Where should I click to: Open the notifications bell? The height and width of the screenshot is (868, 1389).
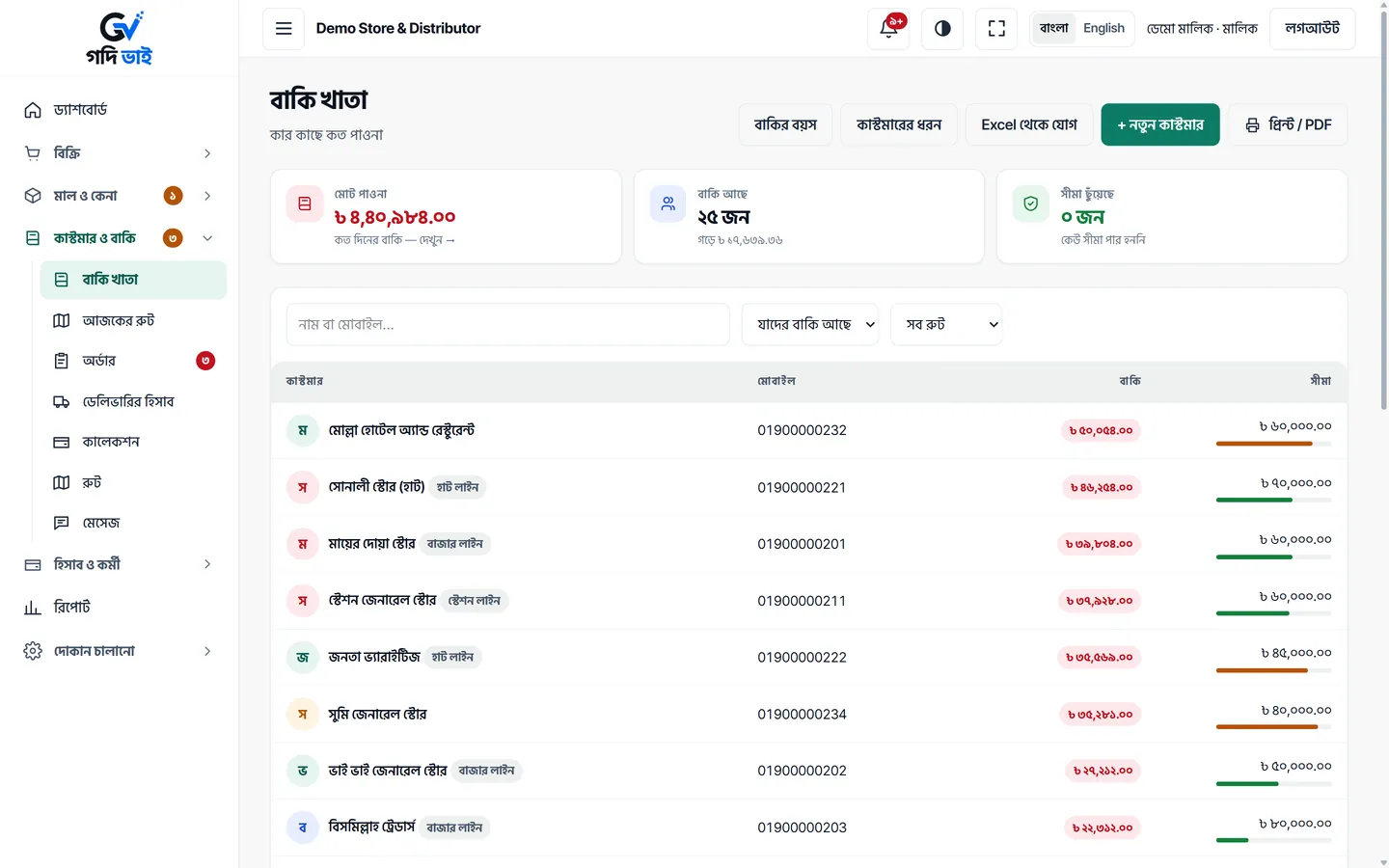tap(888, 29)
